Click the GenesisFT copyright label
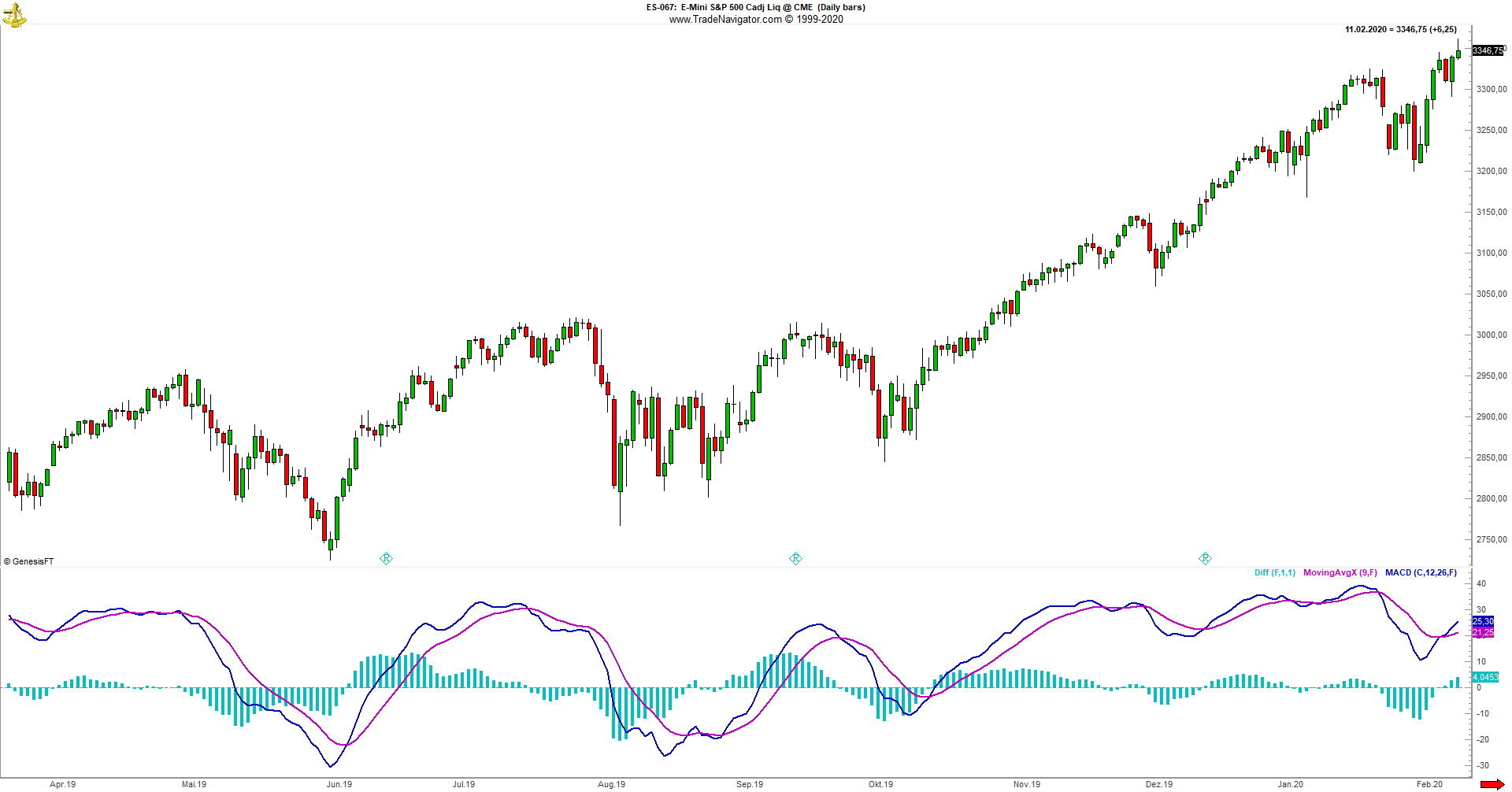This screenshot has width=1512, height=792. (x=29, y=561)
